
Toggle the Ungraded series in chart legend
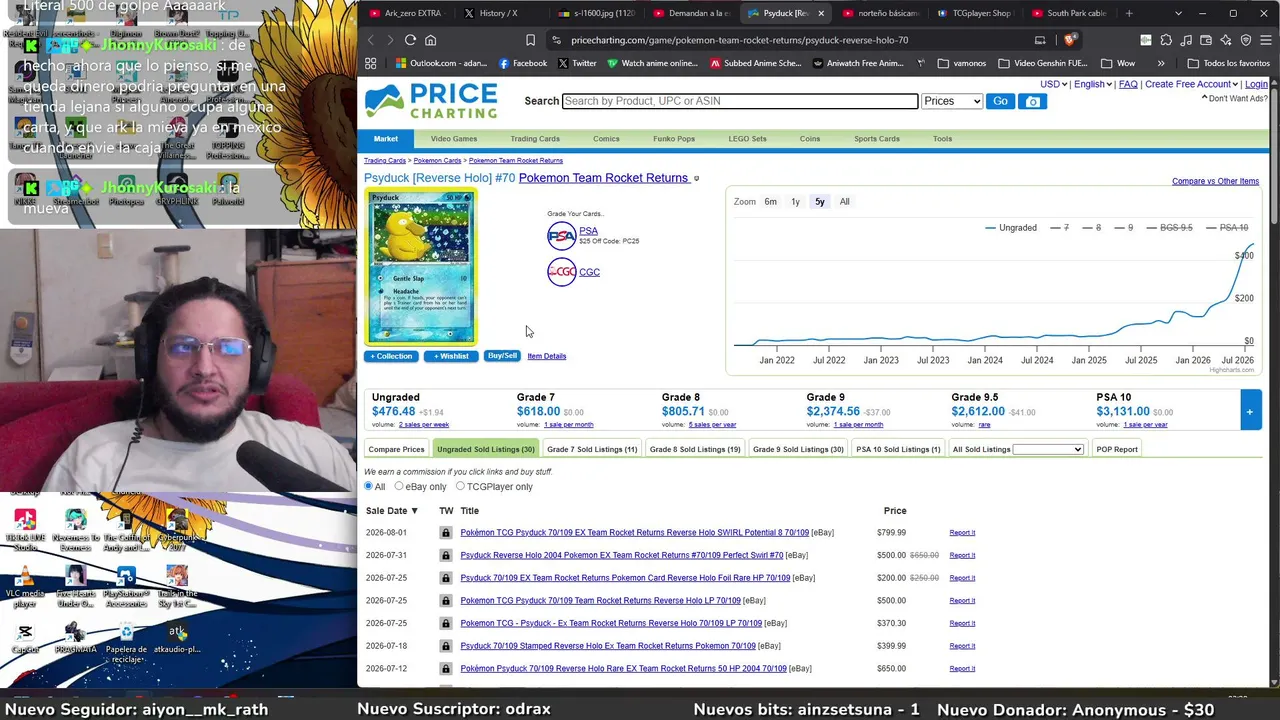(1011, 228)
